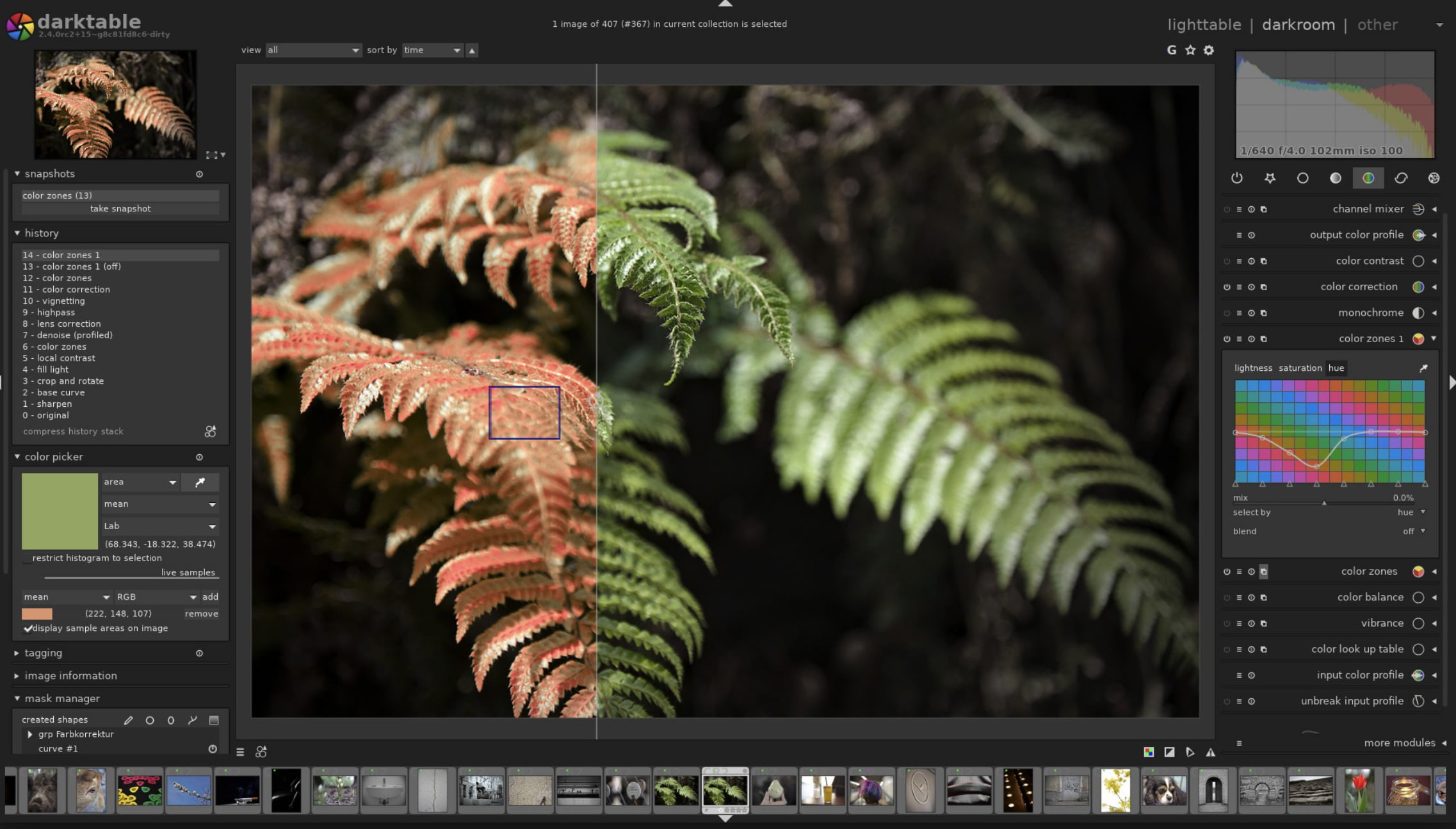This screenshot has width=1456, height=829.
Task: Toggle clipping indicator below image
Action: coord(1169,752)
